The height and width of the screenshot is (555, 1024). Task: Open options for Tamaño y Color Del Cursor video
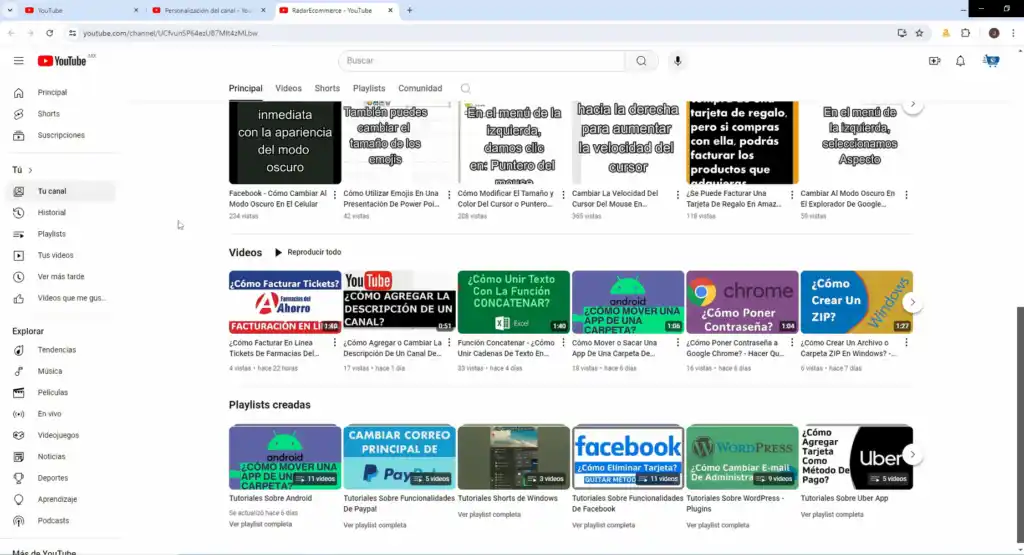[x=563, y=195]
